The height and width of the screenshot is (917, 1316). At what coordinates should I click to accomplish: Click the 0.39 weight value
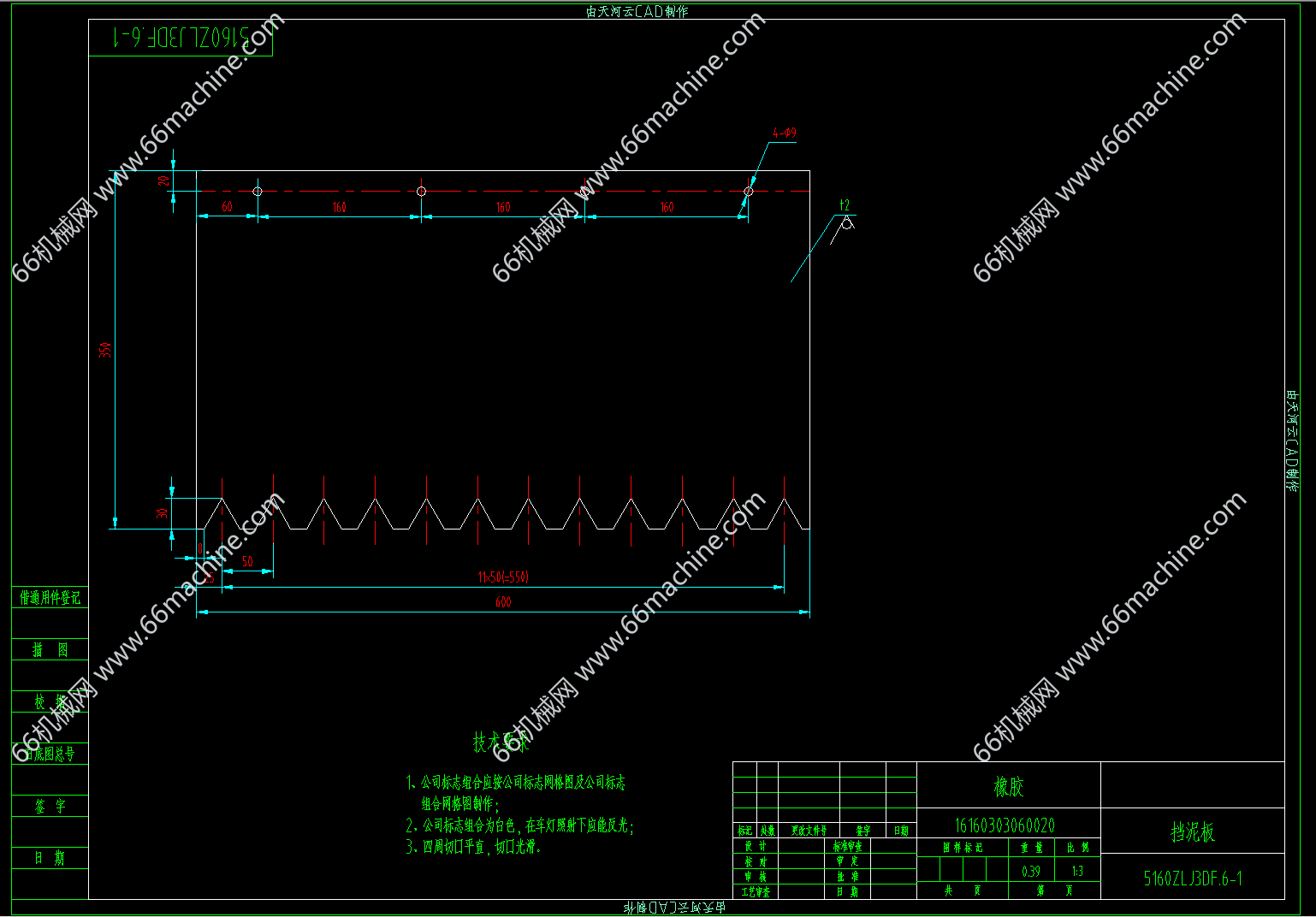click(1031, 871)
